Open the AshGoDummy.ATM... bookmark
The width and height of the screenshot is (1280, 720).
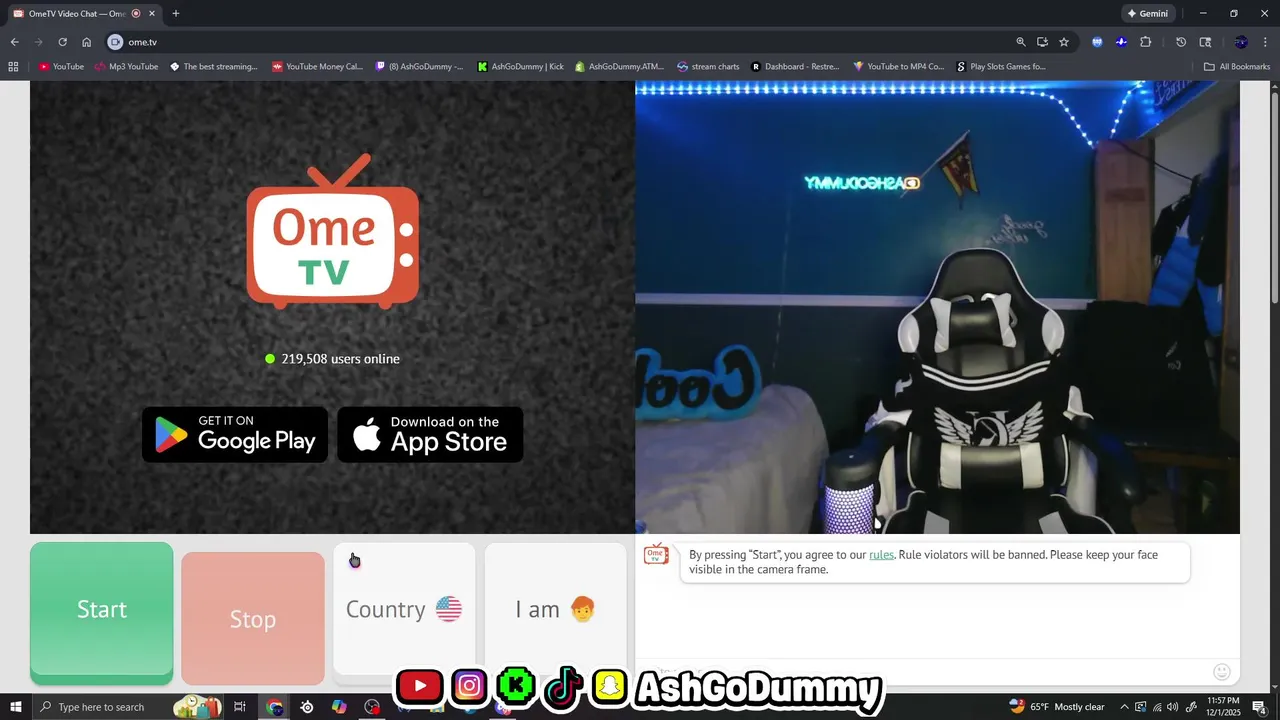620,67
